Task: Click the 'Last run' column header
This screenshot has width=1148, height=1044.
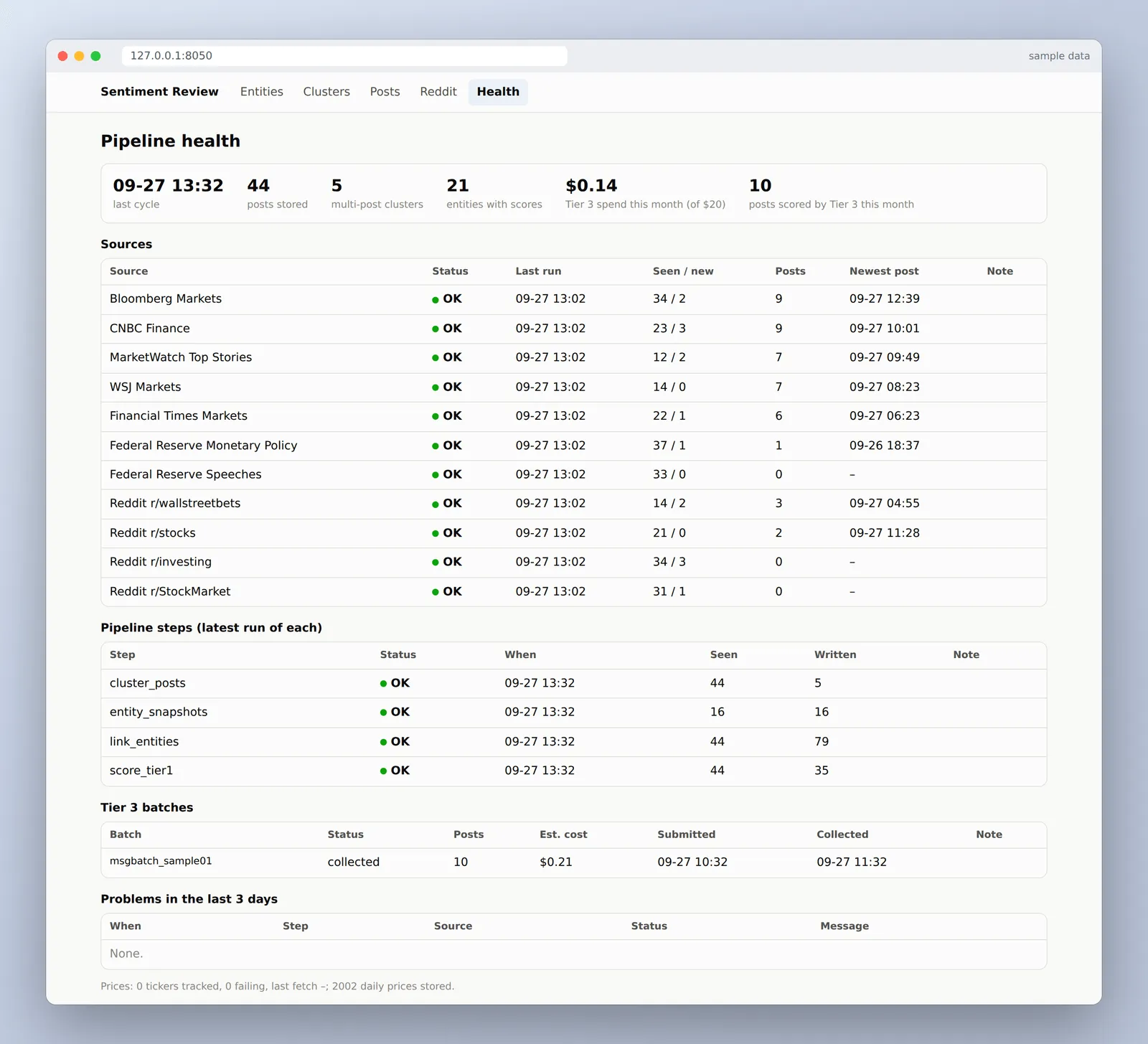Action: click(x=538, y=271)
